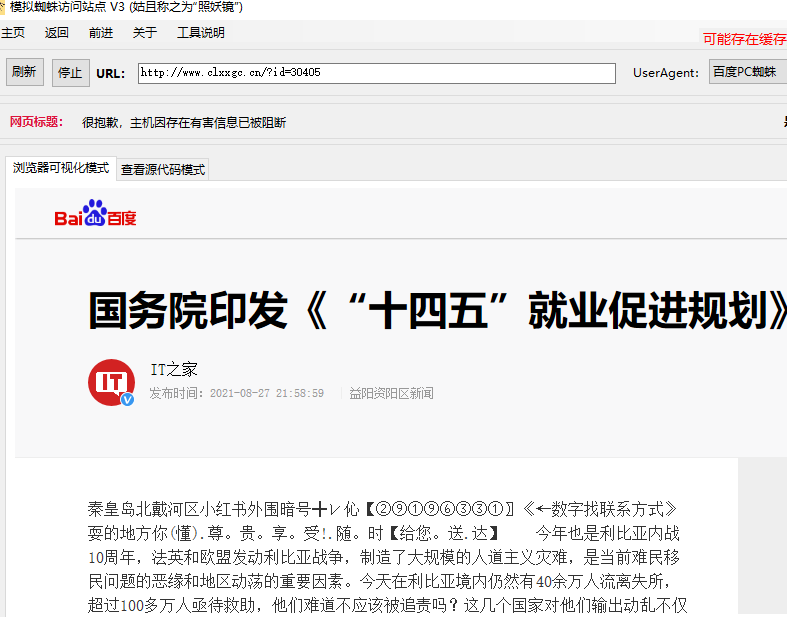Click the UserAgent label
Image resolution: width=787 pixels, height=617 pixels.
(666, 73)
